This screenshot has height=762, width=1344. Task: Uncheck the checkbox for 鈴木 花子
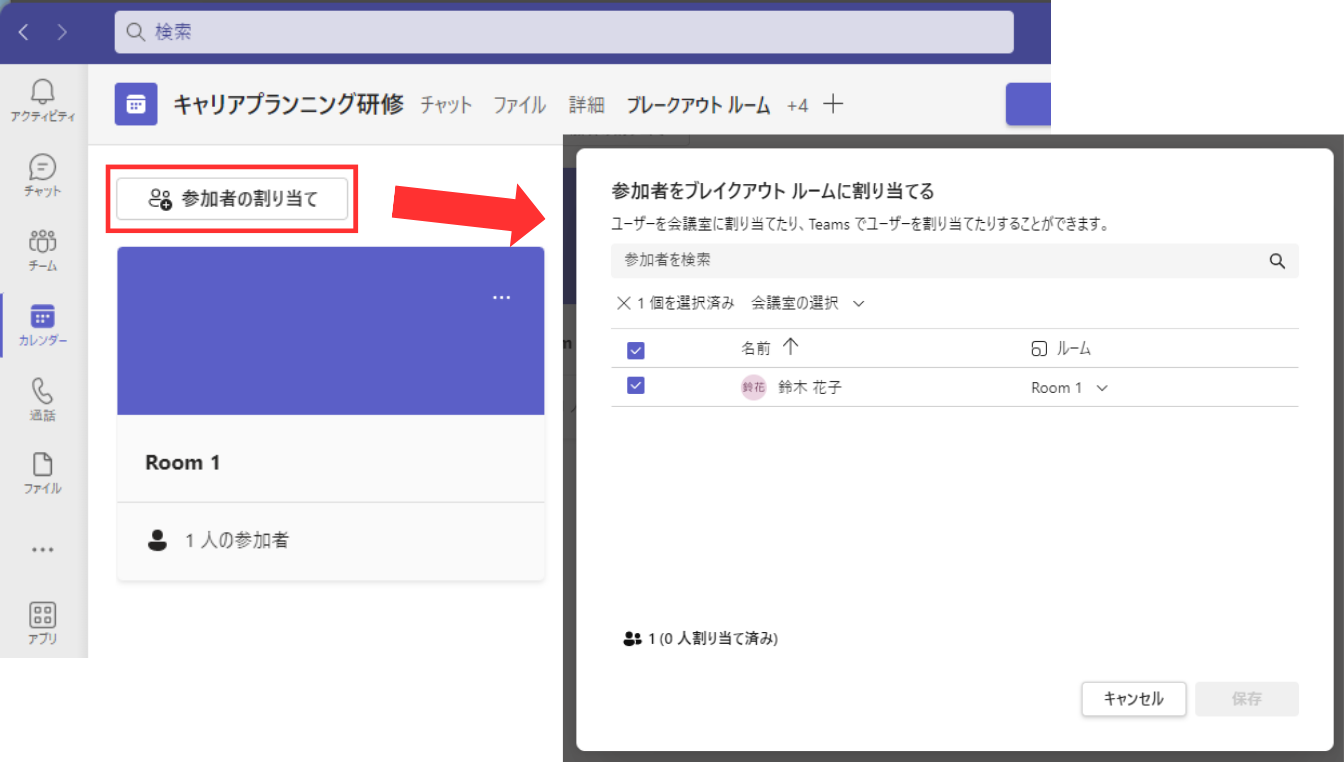click(x=635, y=386)
